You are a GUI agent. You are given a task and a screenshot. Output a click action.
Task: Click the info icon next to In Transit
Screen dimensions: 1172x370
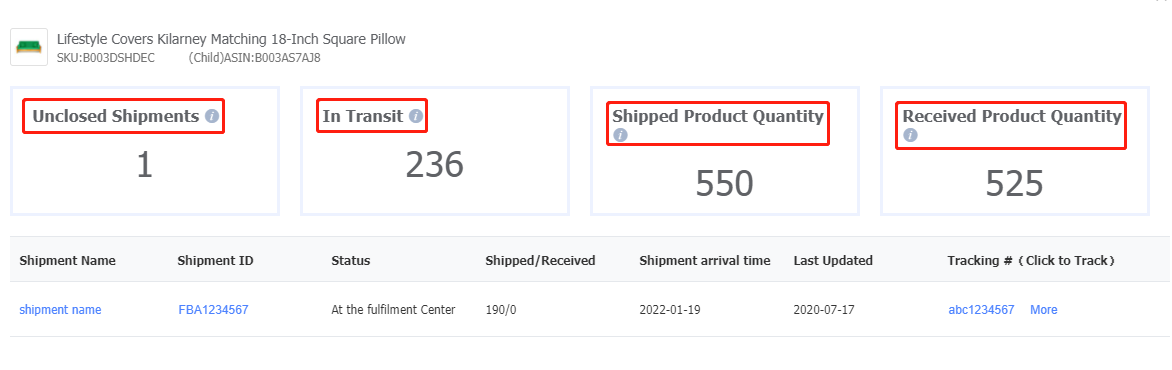(x=416, y=117)
